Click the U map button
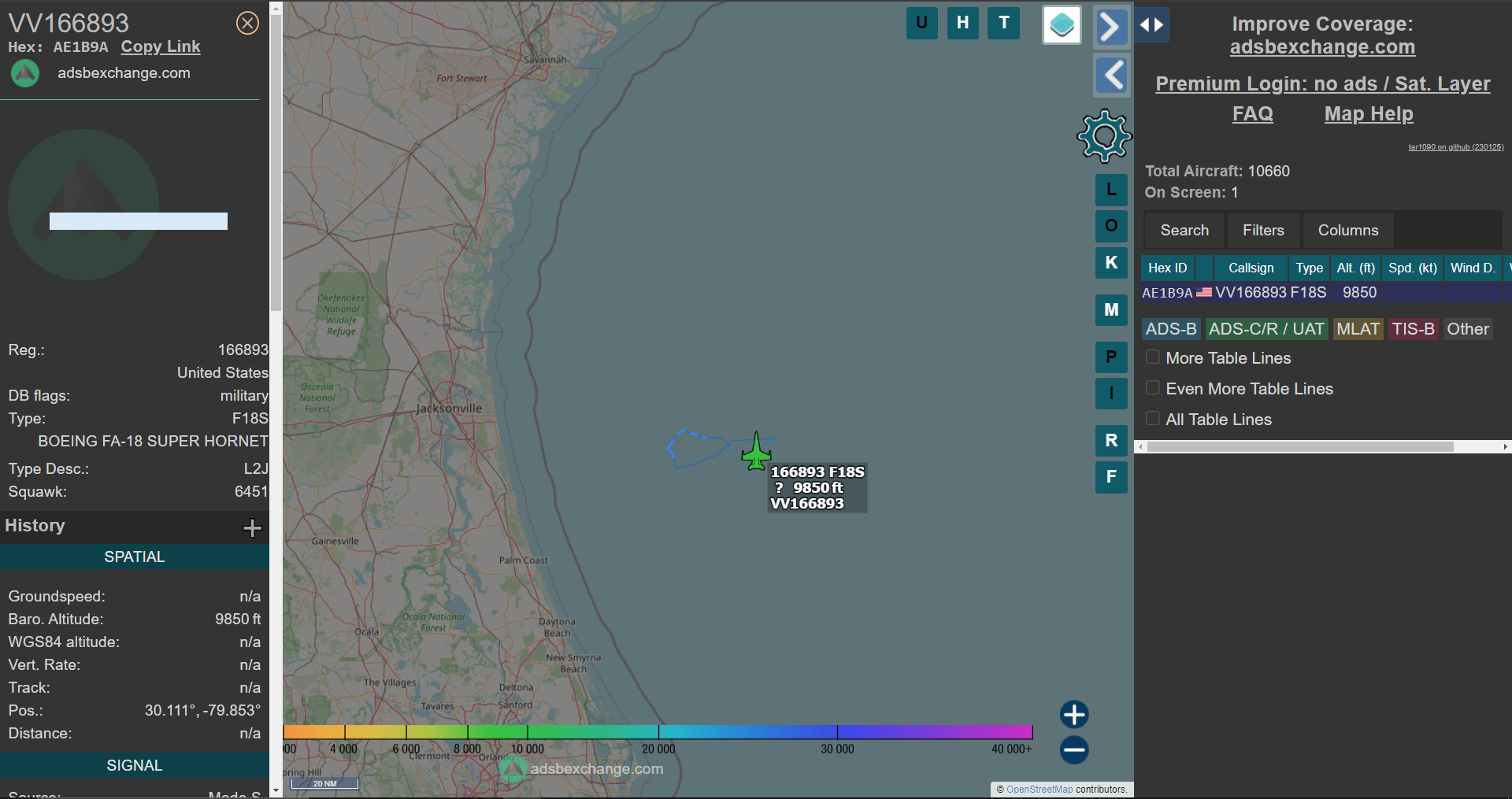Image resolution: width=1512 pixels, height=799 pixels. point(921,23)
